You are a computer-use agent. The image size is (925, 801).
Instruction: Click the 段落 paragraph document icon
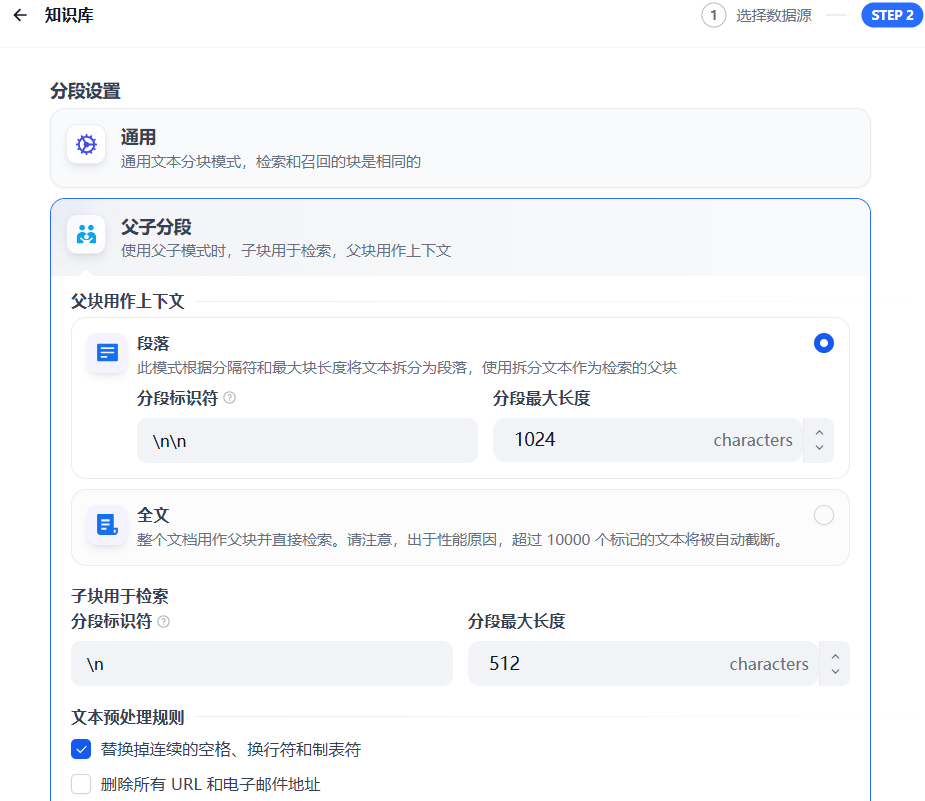pyautogui.click(x=107, y=353)
